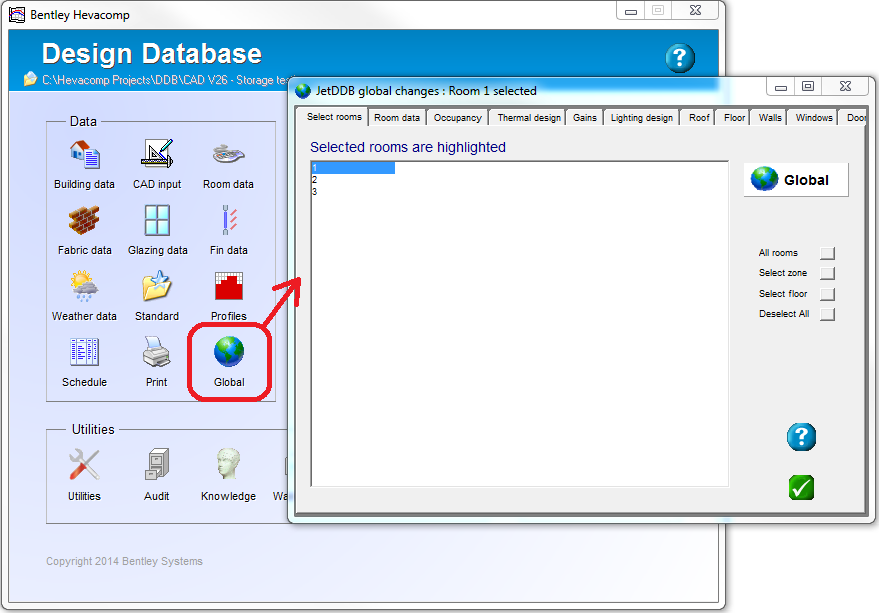Open the Occupancy tab
The width and height of the screenshot is (879, 613).
point(457,118)
